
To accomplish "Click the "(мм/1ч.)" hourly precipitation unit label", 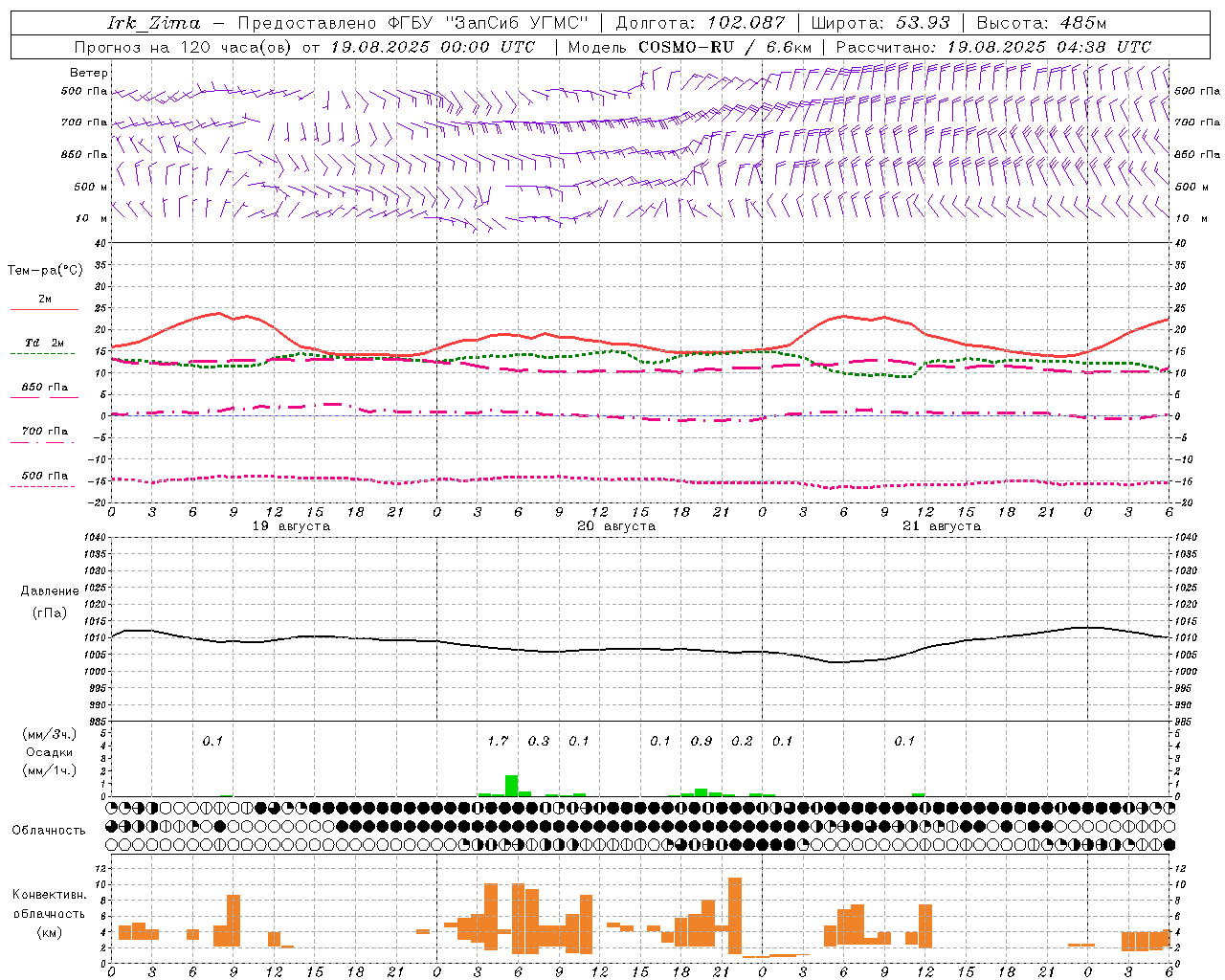I will coord(50,770).
